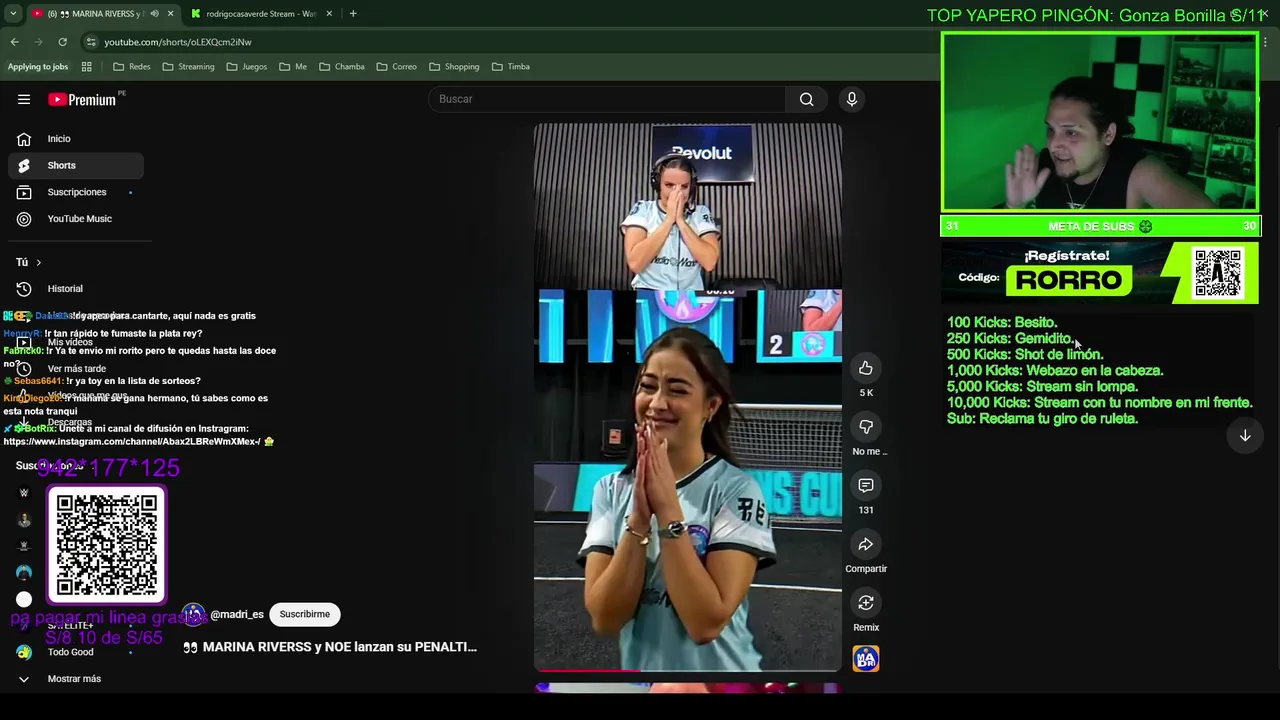Image resolution: width=1280 pixels, height=720 pixels.
Task: Subscribe to @madri_es with Suscribirme
Action: [x=305, y=614]
